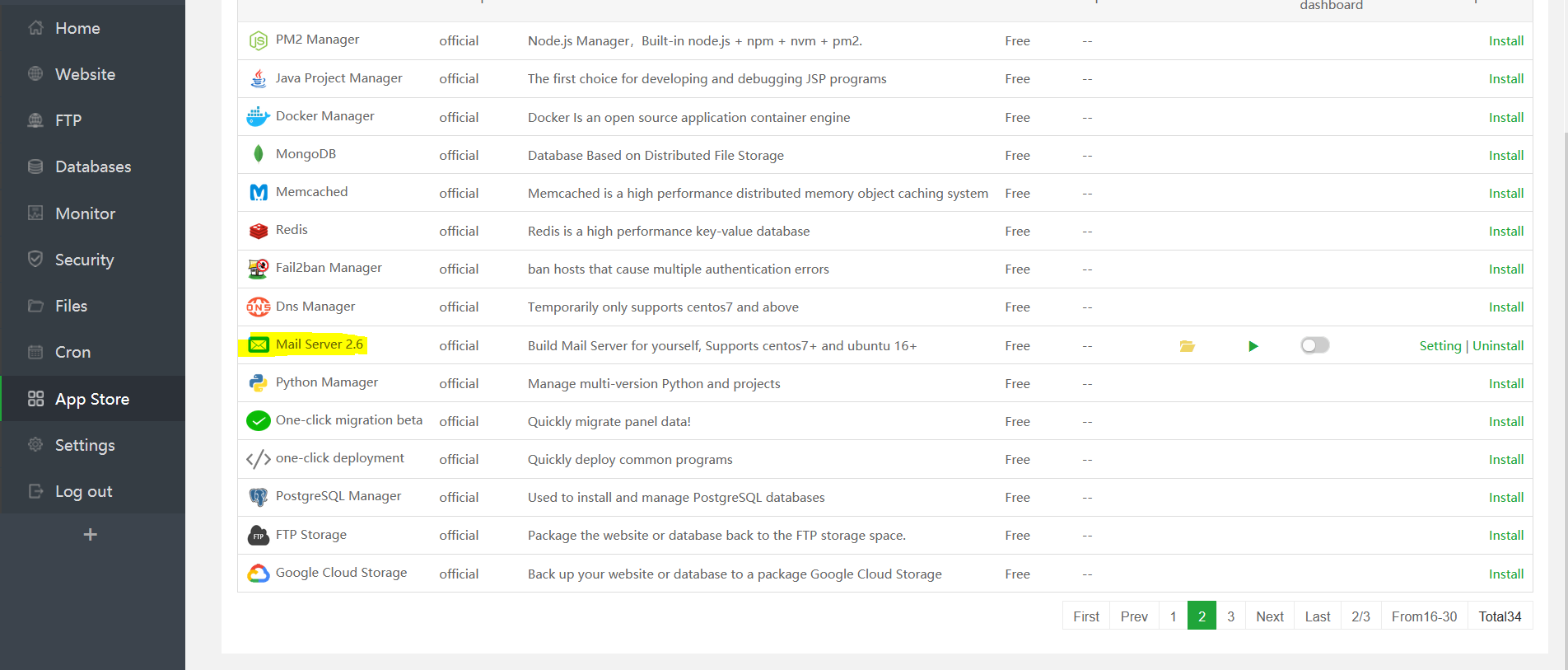Viewport: 1568px width, 670px height.
Task: Go to page 3 of results
Action: (x=1230, y=616)
